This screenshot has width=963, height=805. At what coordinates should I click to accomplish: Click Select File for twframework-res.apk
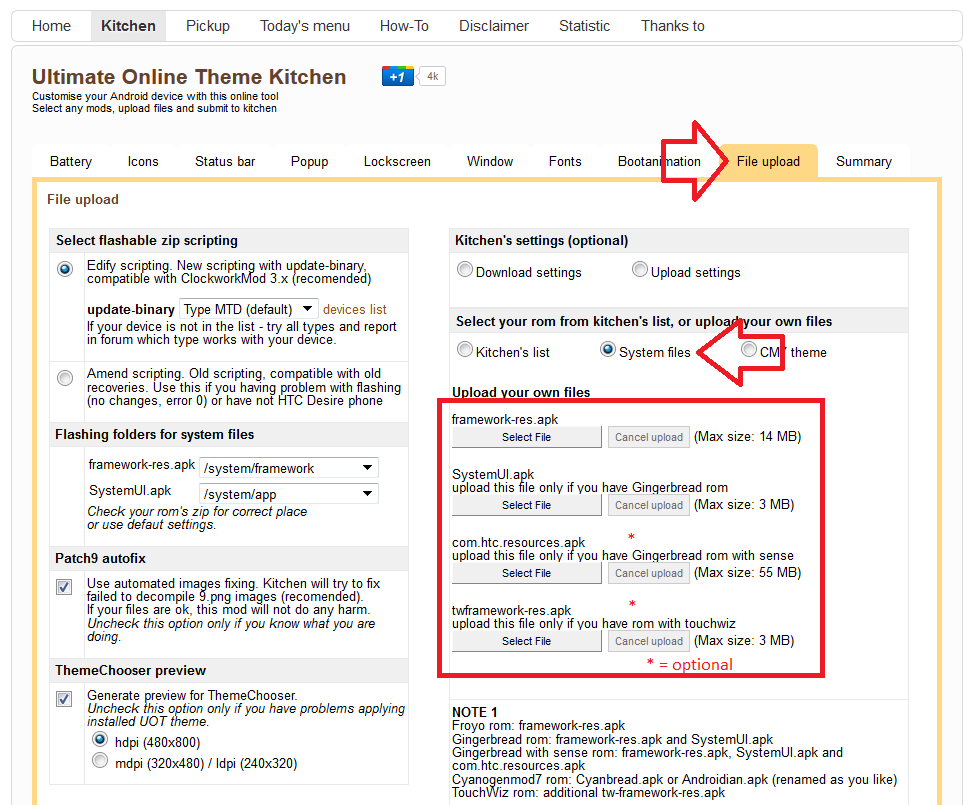(x=526, y=641)
